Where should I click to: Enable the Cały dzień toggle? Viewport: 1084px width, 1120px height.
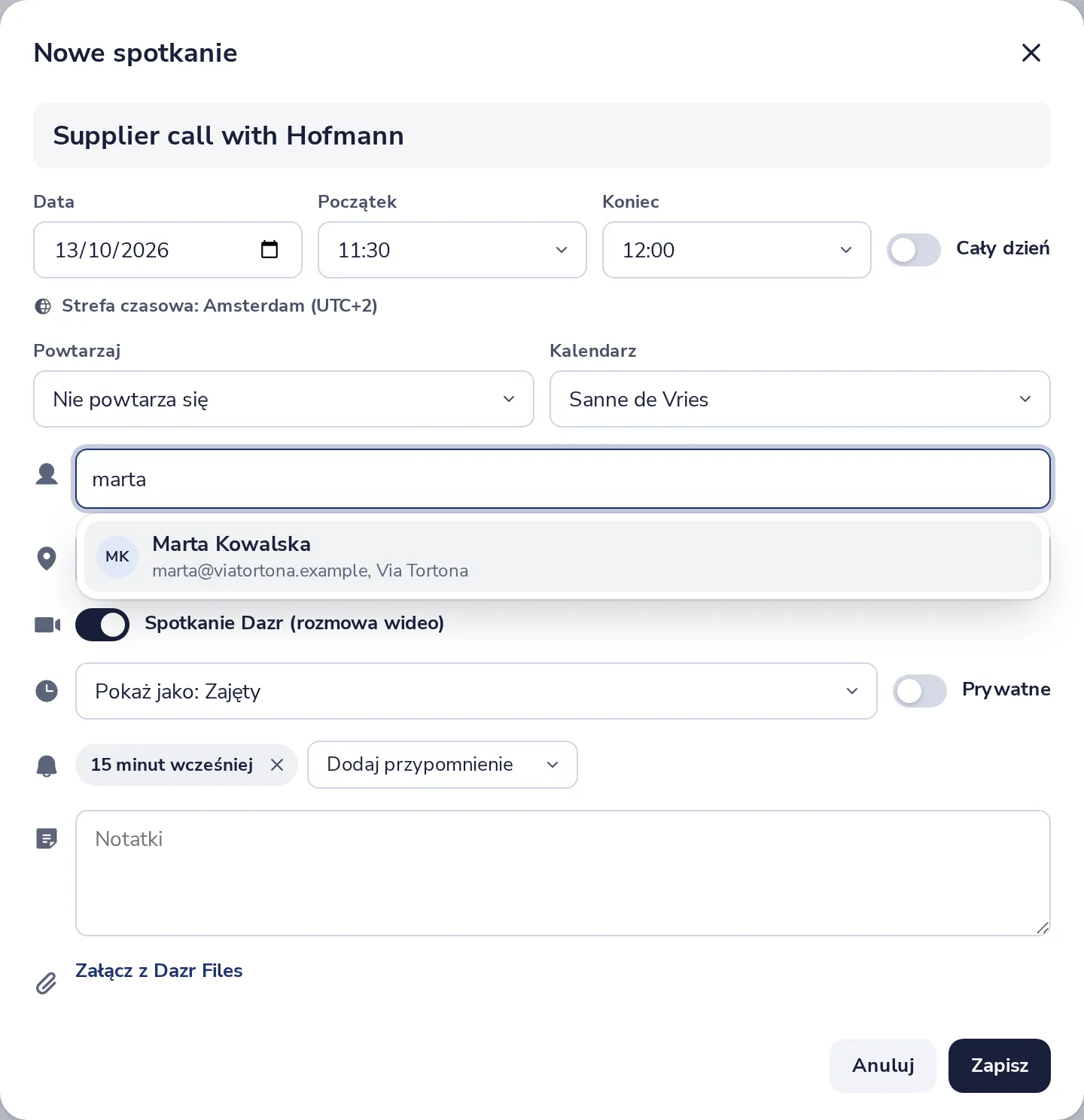[914, 250]
